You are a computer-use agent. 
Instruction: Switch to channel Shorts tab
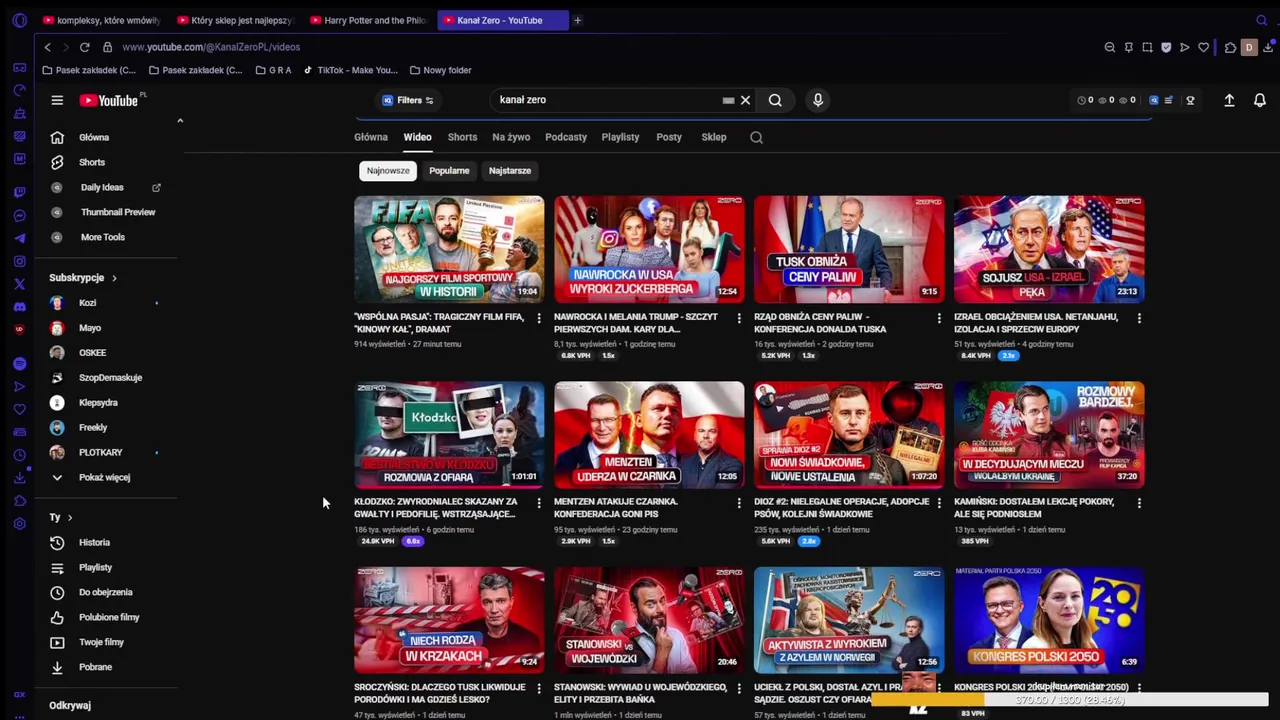tap(462, 137)
